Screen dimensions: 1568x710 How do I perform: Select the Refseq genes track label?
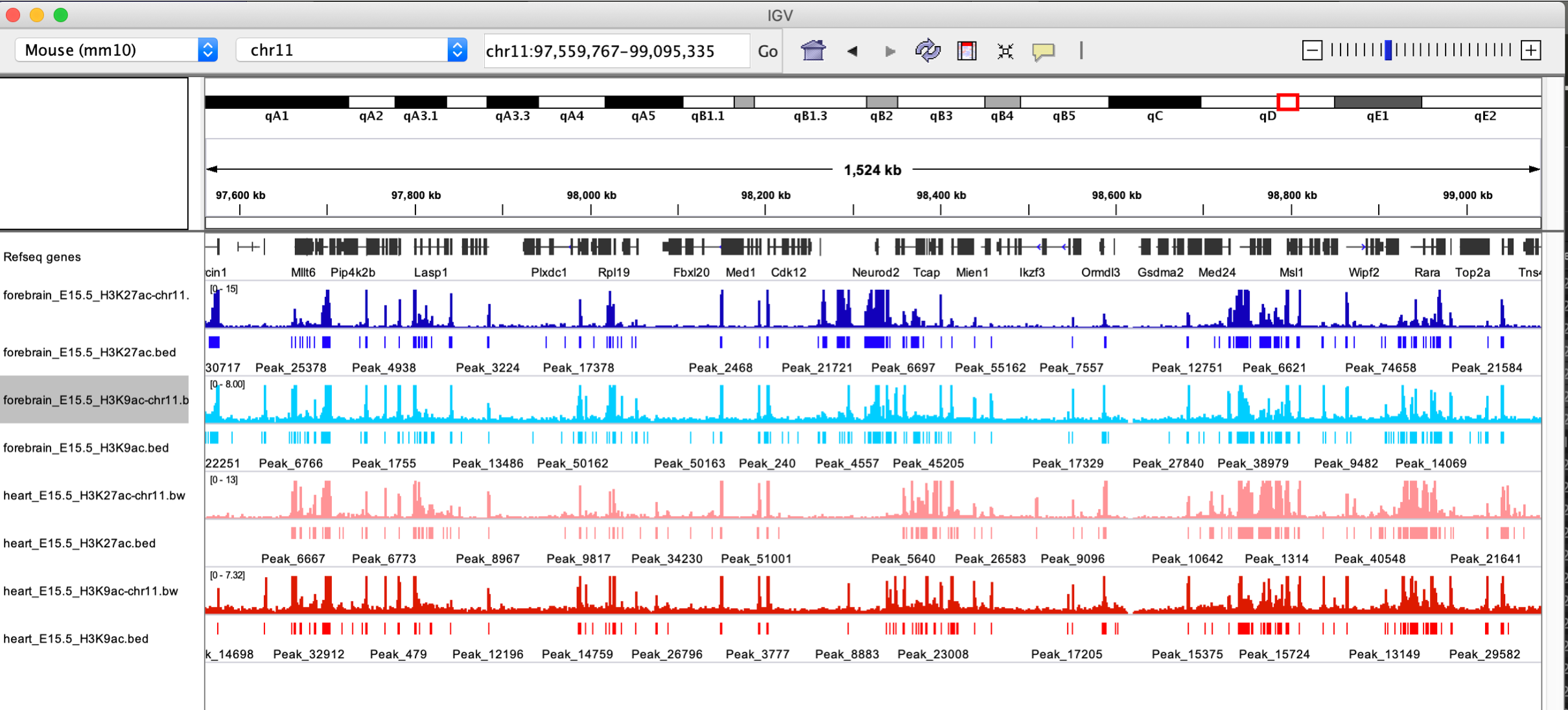pos(42,257)
